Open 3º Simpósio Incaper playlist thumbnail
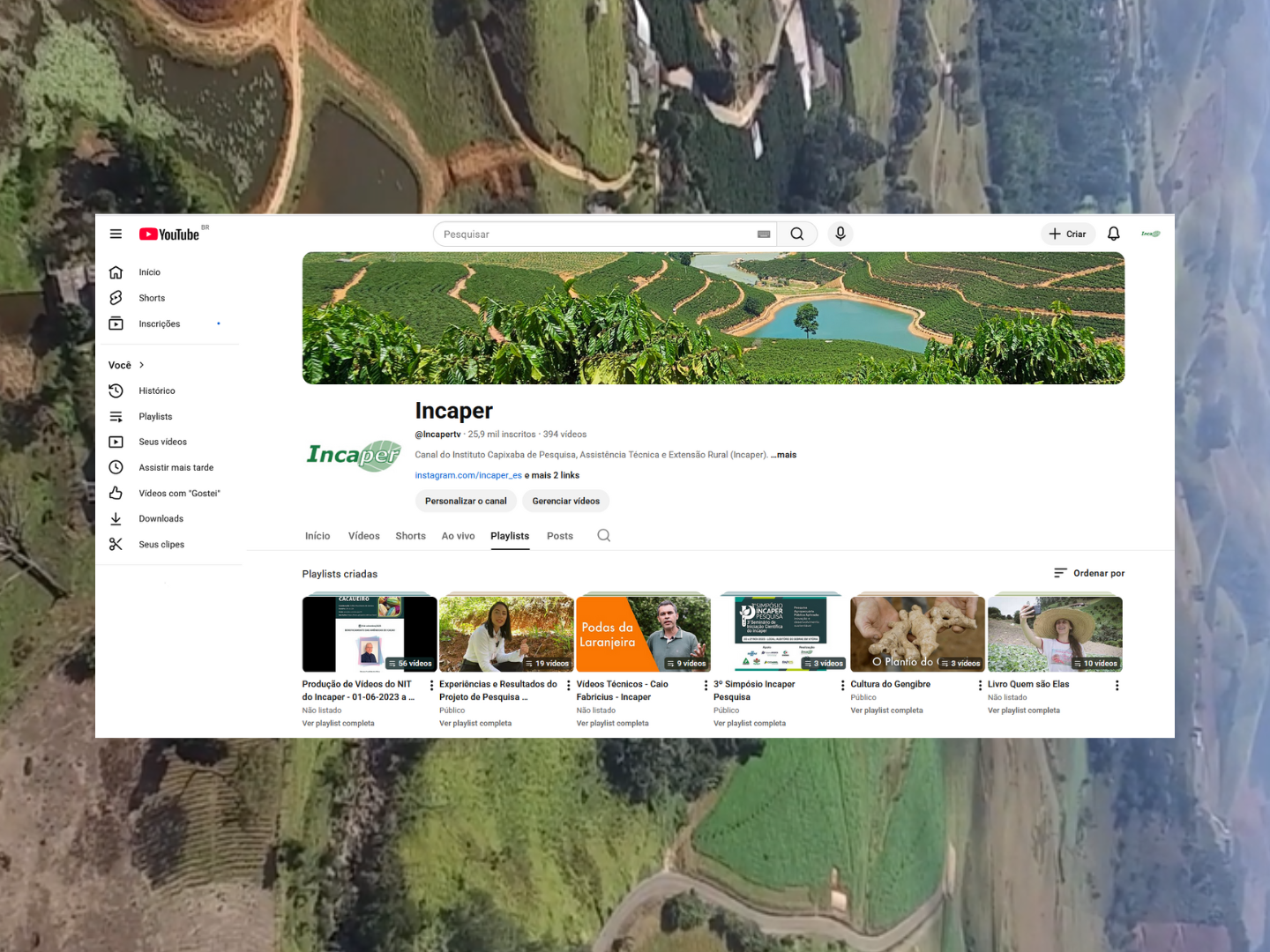 [x=781, y=634]
